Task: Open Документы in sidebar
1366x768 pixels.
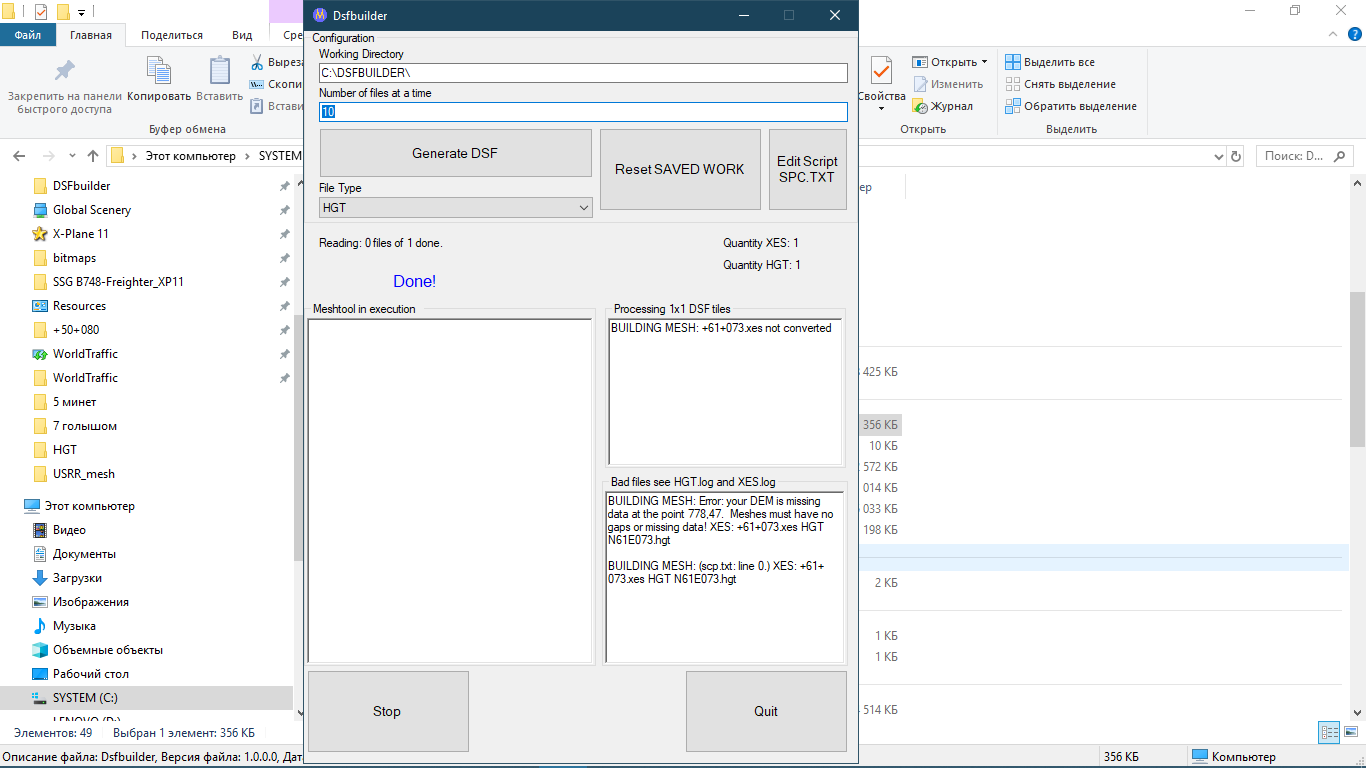Action: tap(84, 554)
